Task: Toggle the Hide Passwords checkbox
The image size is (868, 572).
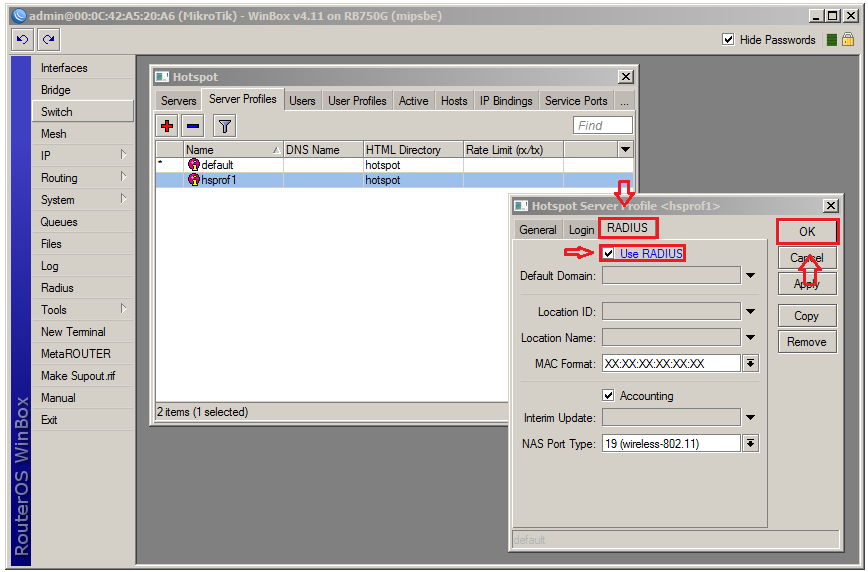Action: [x=728, y=40]
